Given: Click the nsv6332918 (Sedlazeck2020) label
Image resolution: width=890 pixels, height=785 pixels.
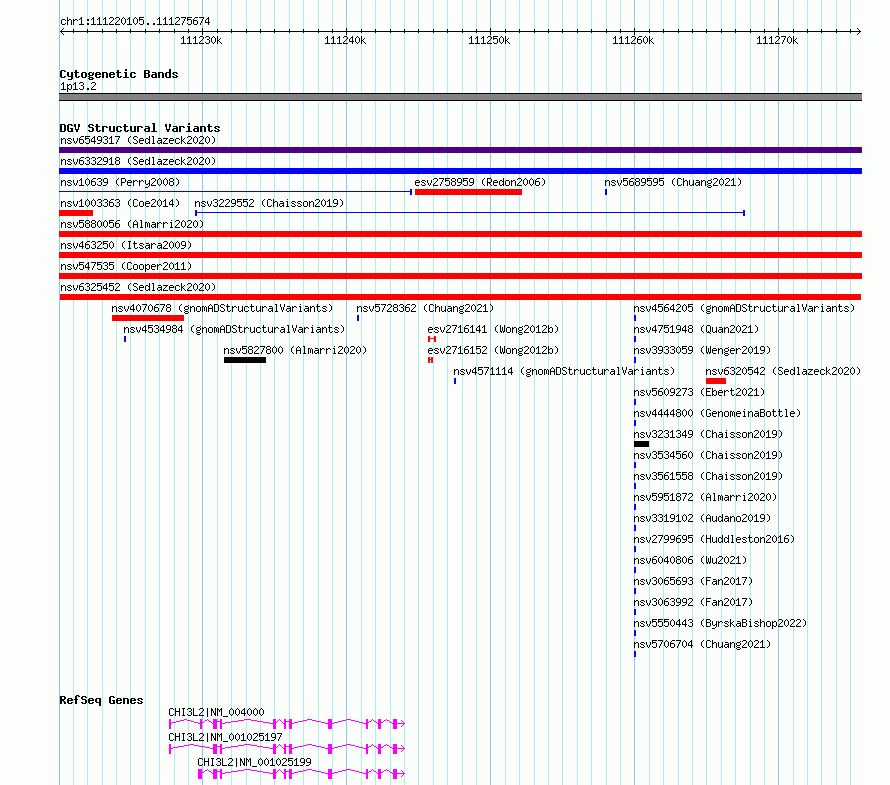Looking at the screenshot, I should pos(138,161).
